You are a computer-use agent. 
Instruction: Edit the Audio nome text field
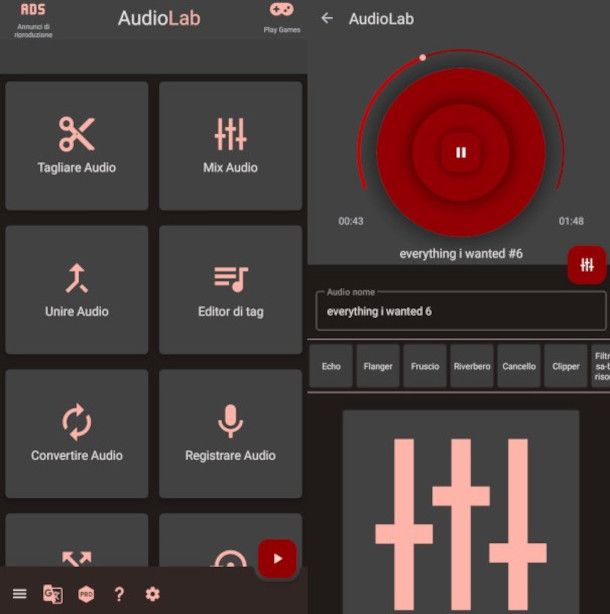(461, 311)
